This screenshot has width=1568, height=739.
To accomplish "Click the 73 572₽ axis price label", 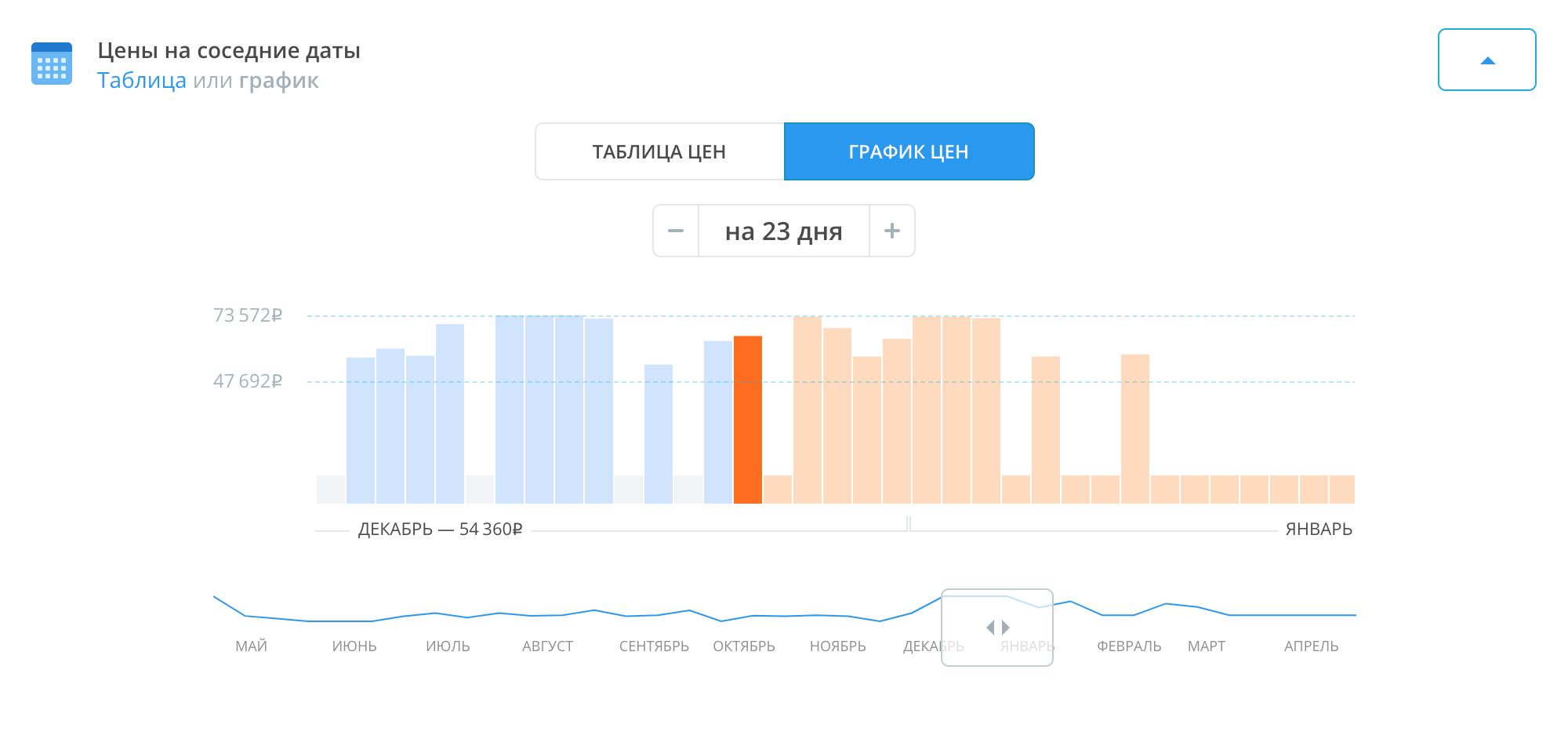I will click(248, 315).
